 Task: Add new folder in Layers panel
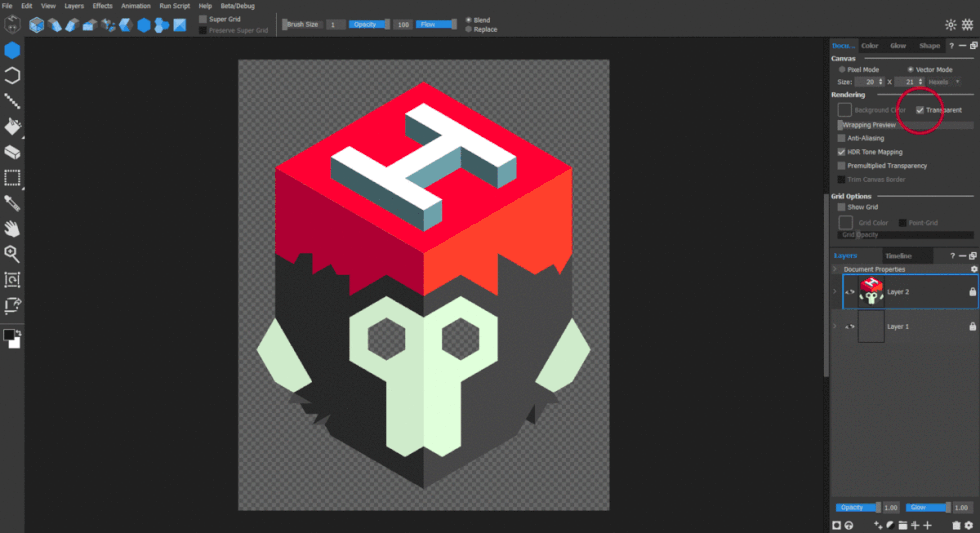pyautogui.click(x=902, y=526)
